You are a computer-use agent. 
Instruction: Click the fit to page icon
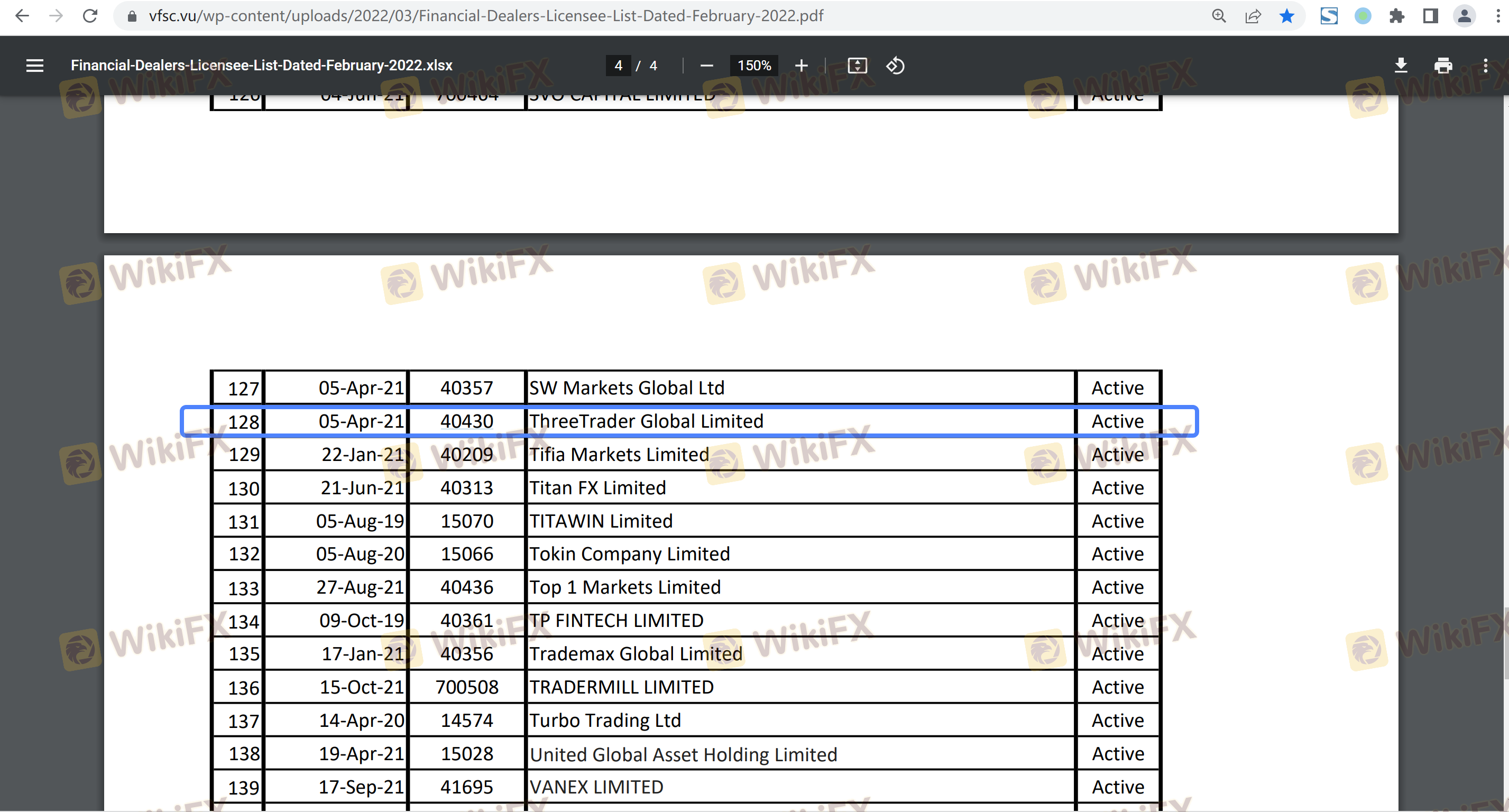pyautogui.click(x=857, y=66)
